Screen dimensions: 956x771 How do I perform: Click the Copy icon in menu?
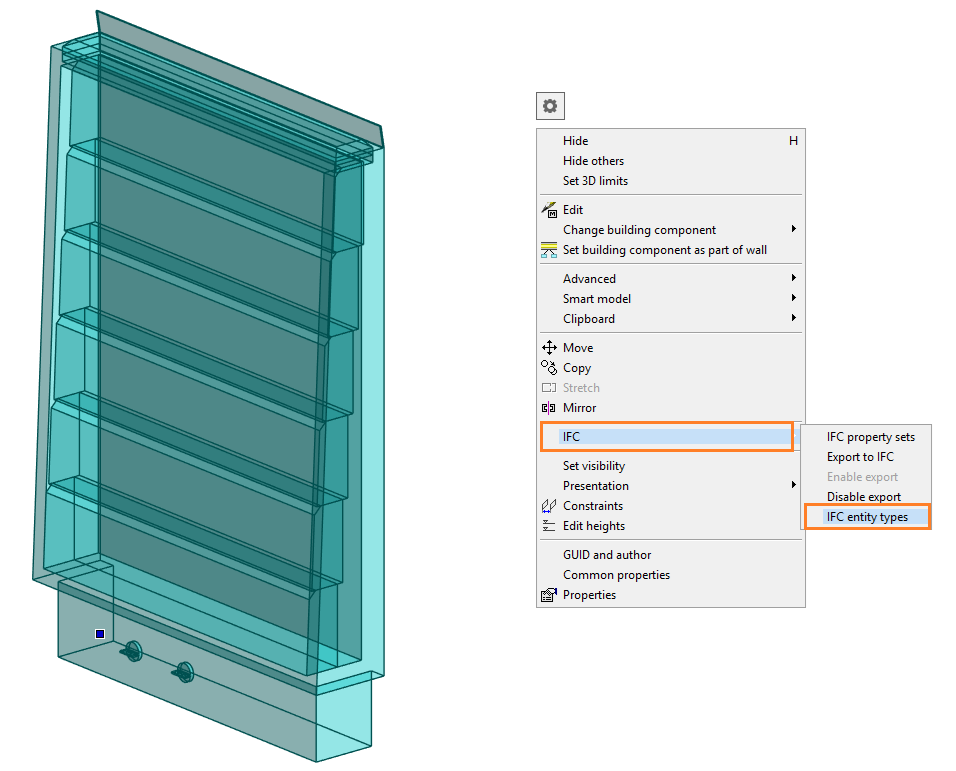coord(549,368)
